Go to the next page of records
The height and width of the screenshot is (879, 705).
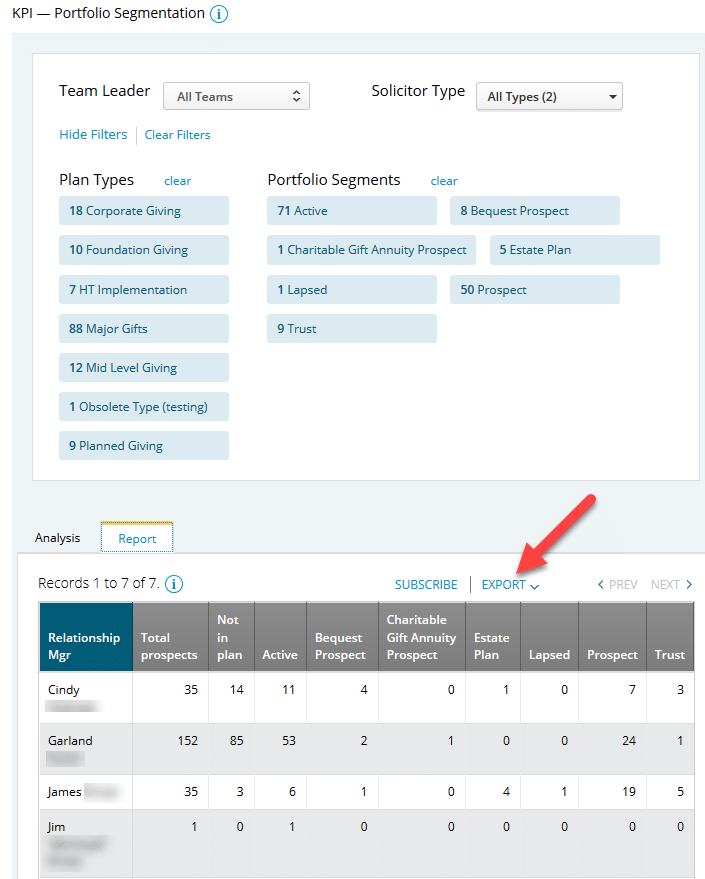[x=671, y=585]
